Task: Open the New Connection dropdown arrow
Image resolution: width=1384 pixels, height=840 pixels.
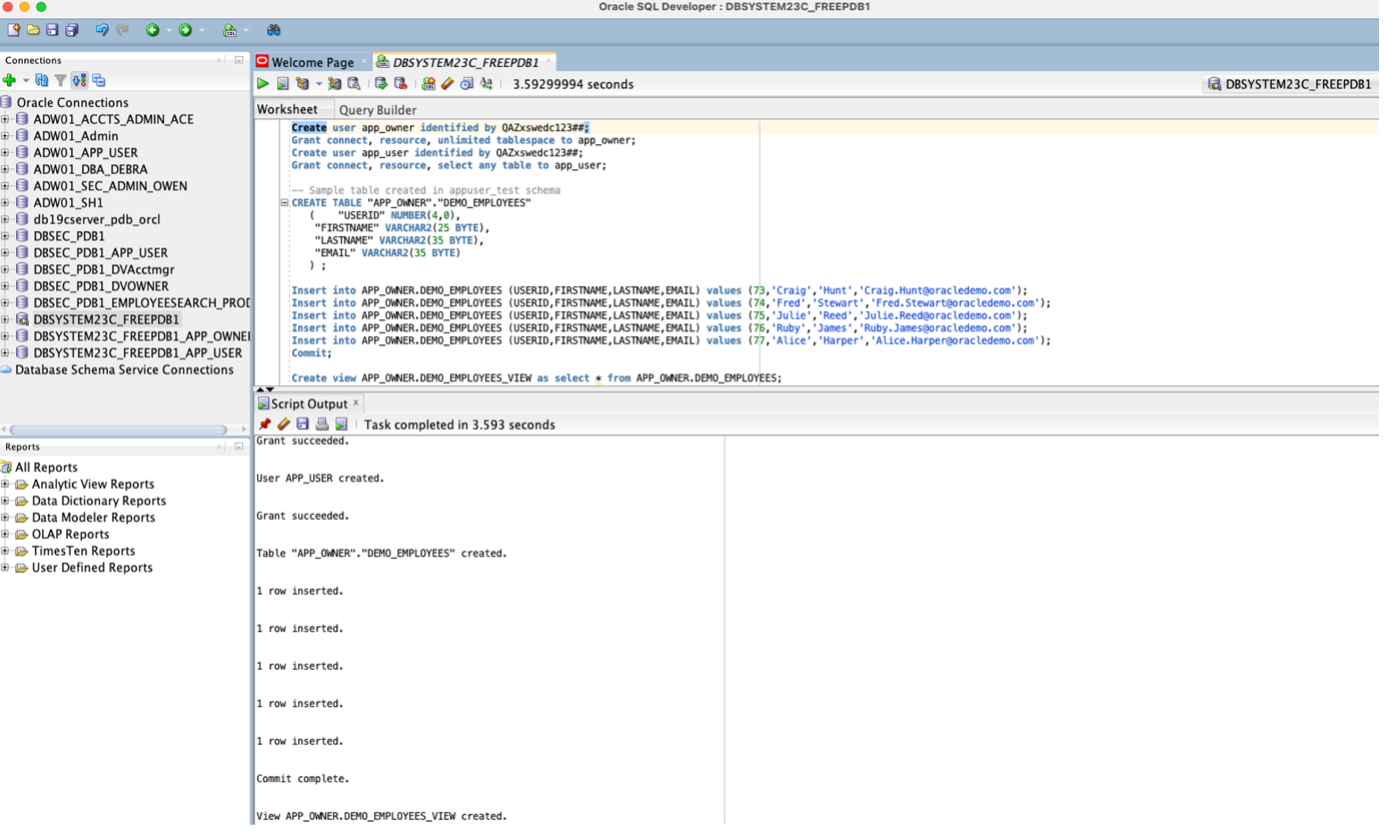Action: (26, 80)
